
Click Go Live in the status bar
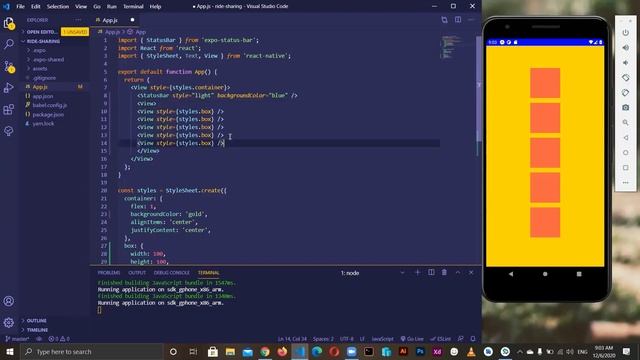412,339
